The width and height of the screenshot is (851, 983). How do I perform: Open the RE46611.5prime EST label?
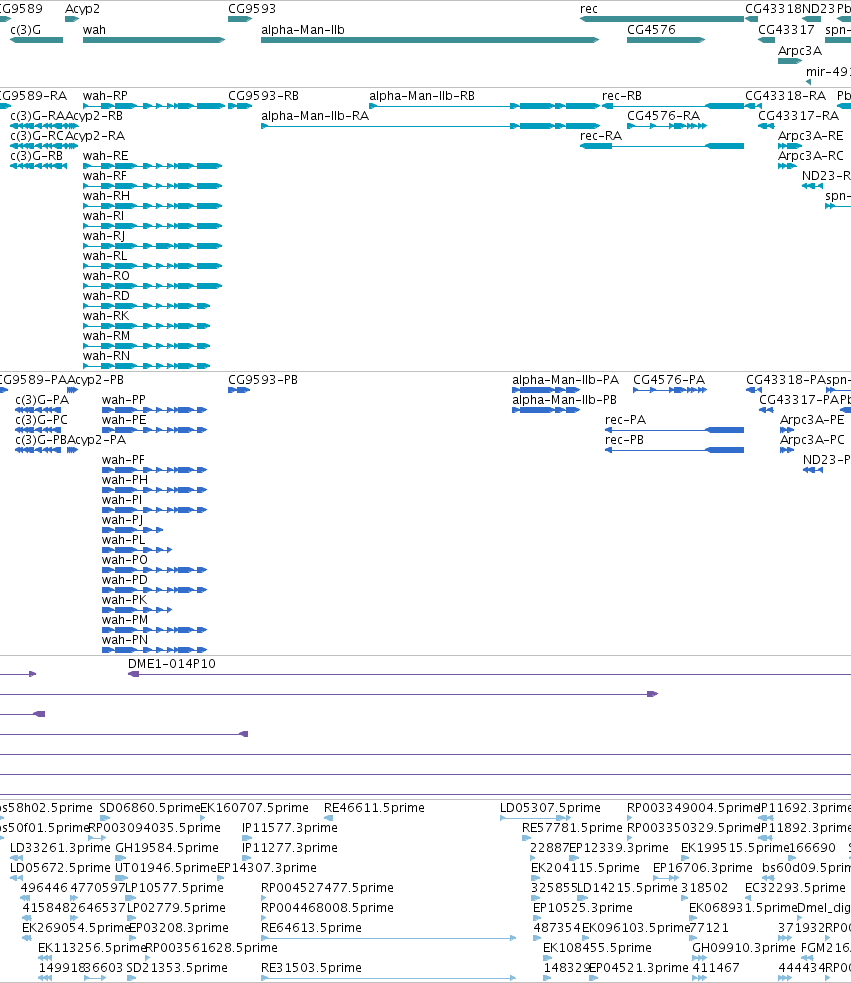[374, 808]
